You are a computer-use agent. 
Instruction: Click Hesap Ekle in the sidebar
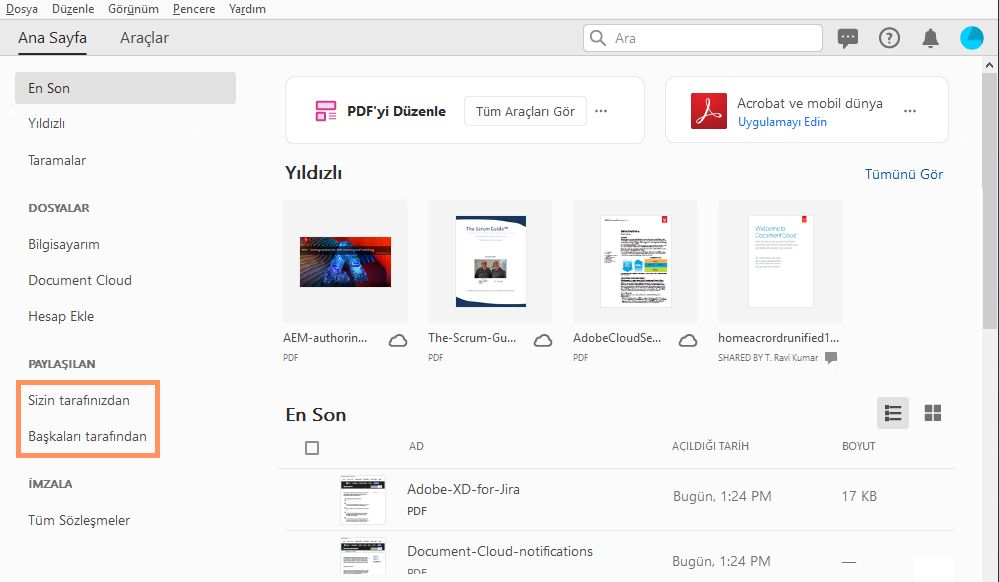click(x=61, y=316)
